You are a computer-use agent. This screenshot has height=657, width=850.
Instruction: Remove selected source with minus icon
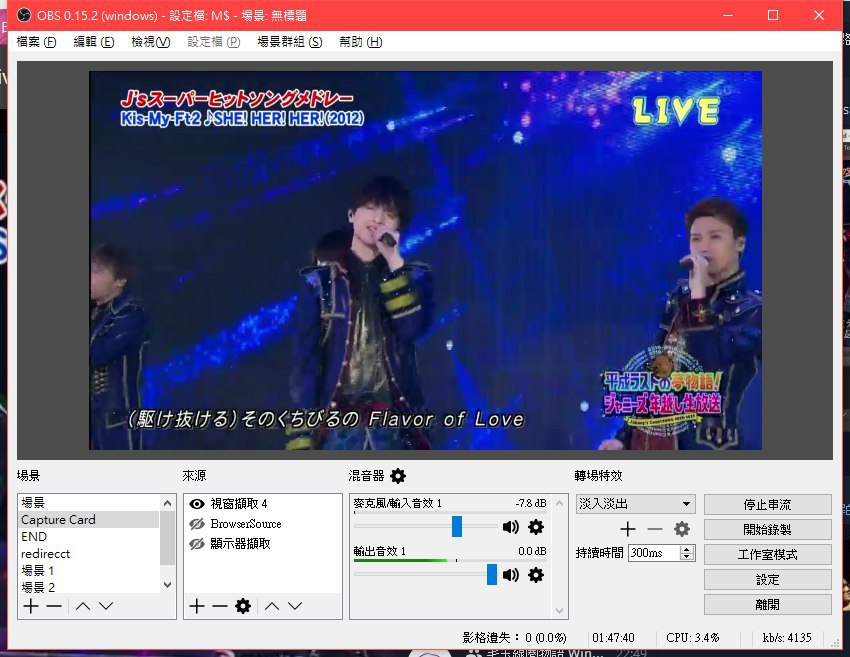pyautogui.click(x=220, y=606)
